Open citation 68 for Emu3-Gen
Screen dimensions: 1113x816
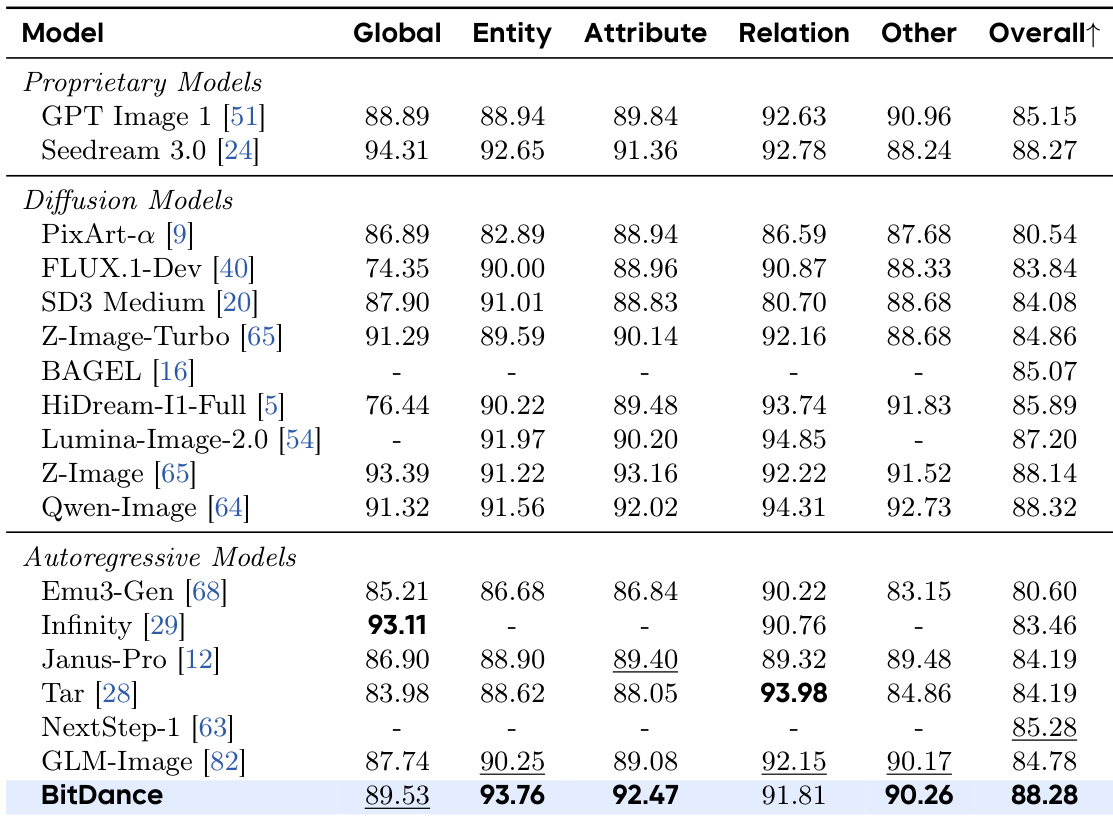click(x=208, y=592)
